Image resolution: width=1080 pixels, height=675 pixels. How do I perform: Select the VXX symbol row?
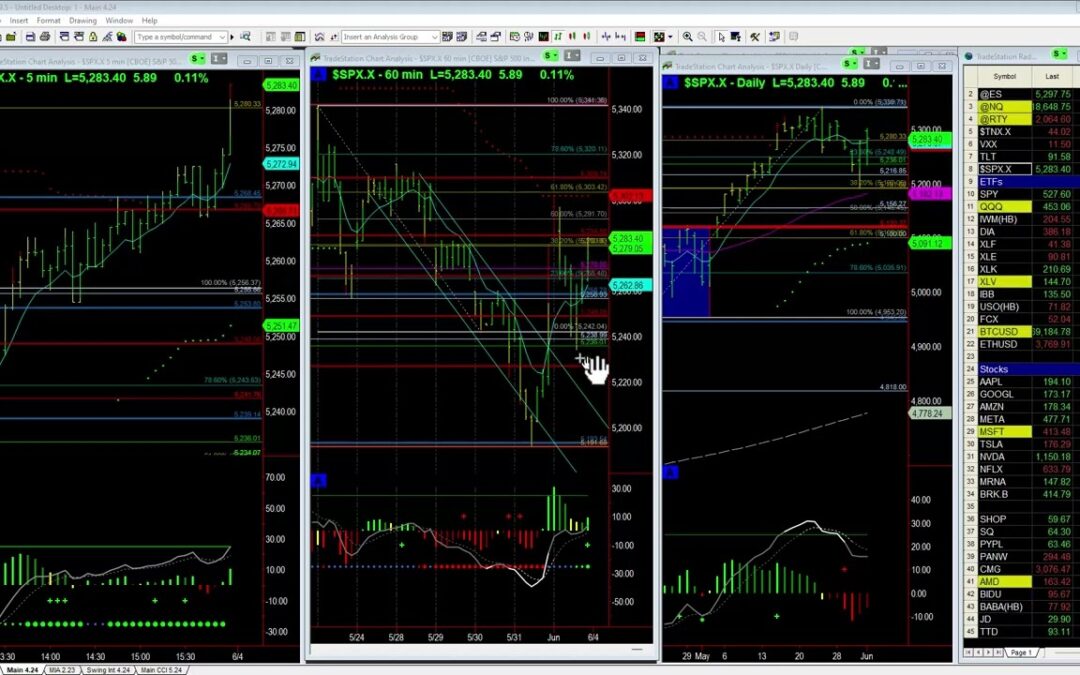(1021, 144)
